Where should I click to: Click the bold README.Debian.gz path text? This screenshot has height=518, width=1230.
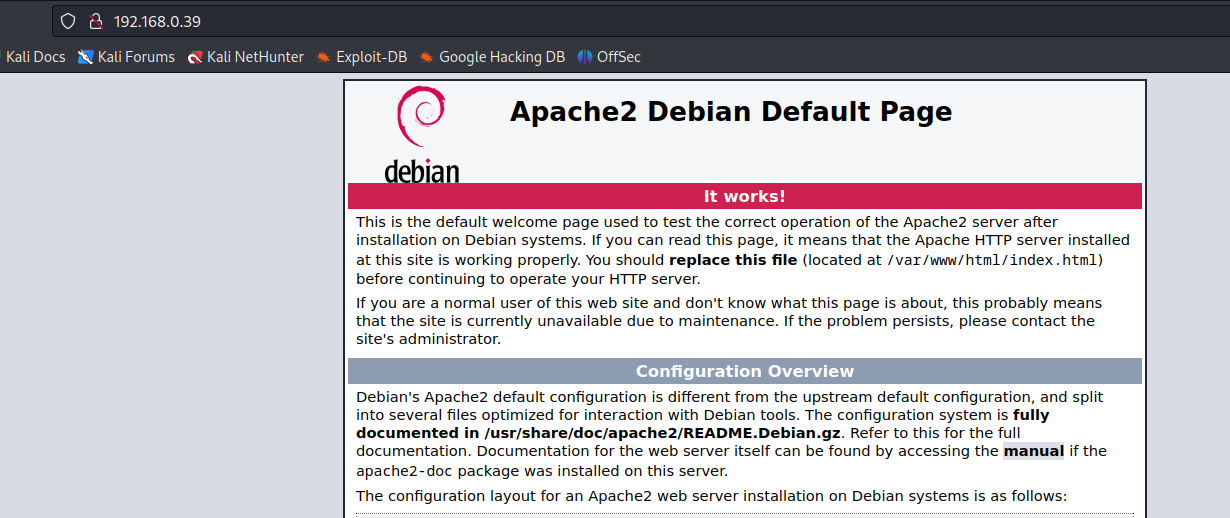click(664, 433)
